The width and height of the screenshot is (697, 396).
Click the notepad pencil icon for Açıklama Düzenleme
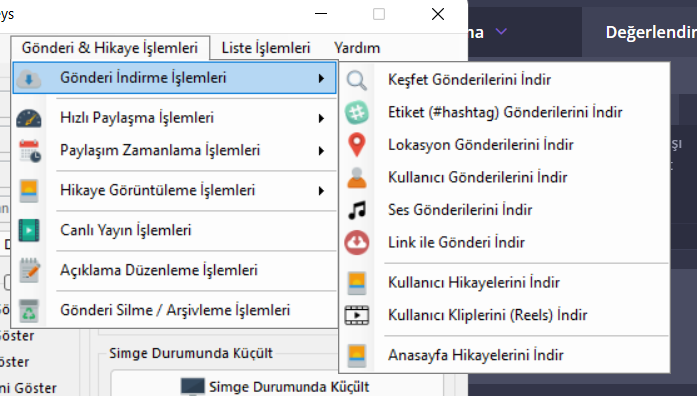[x=30, y=270]
